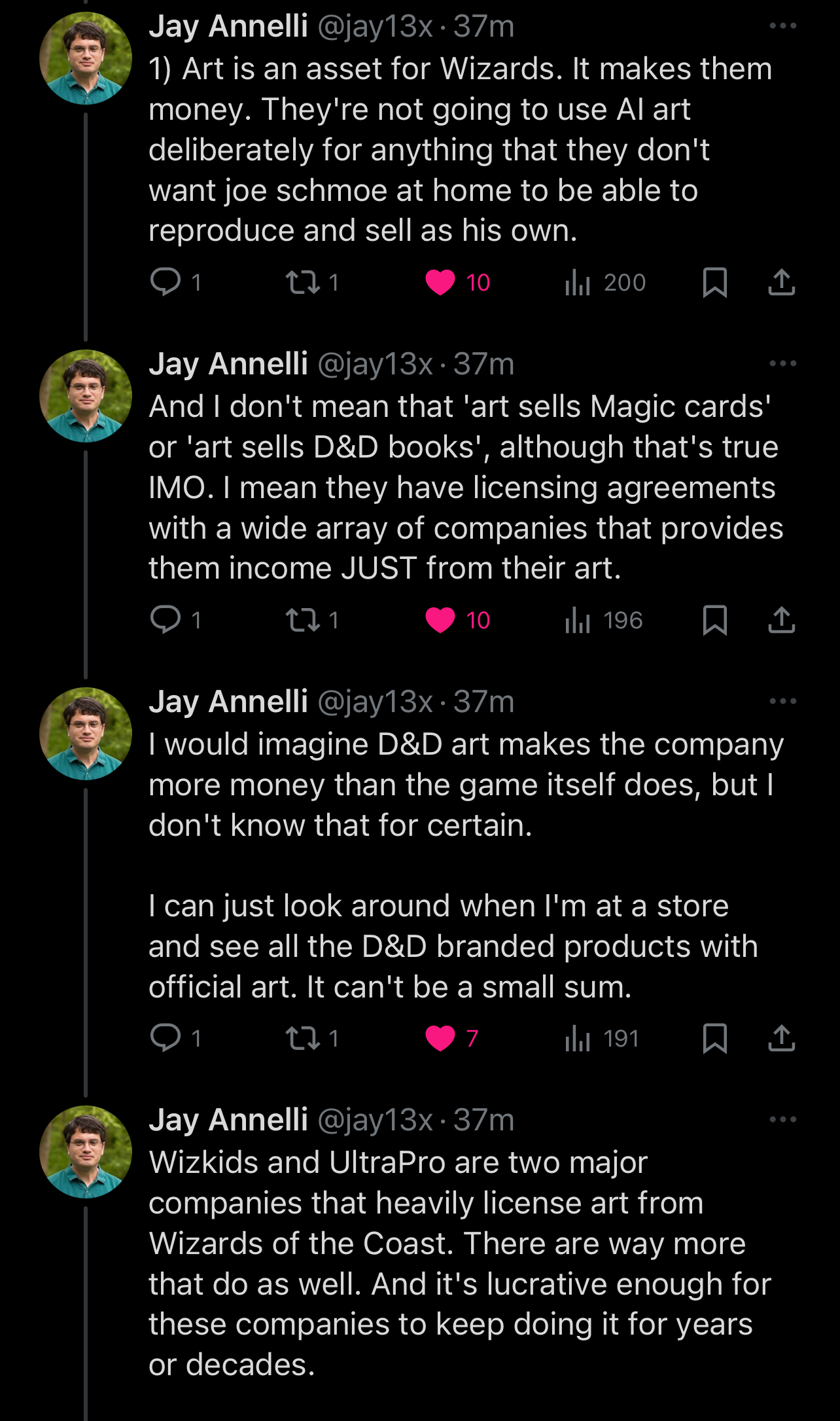Open the @jay13x handle on the first tweet
The image size is (840, 1421).
[x=375, y=27]
